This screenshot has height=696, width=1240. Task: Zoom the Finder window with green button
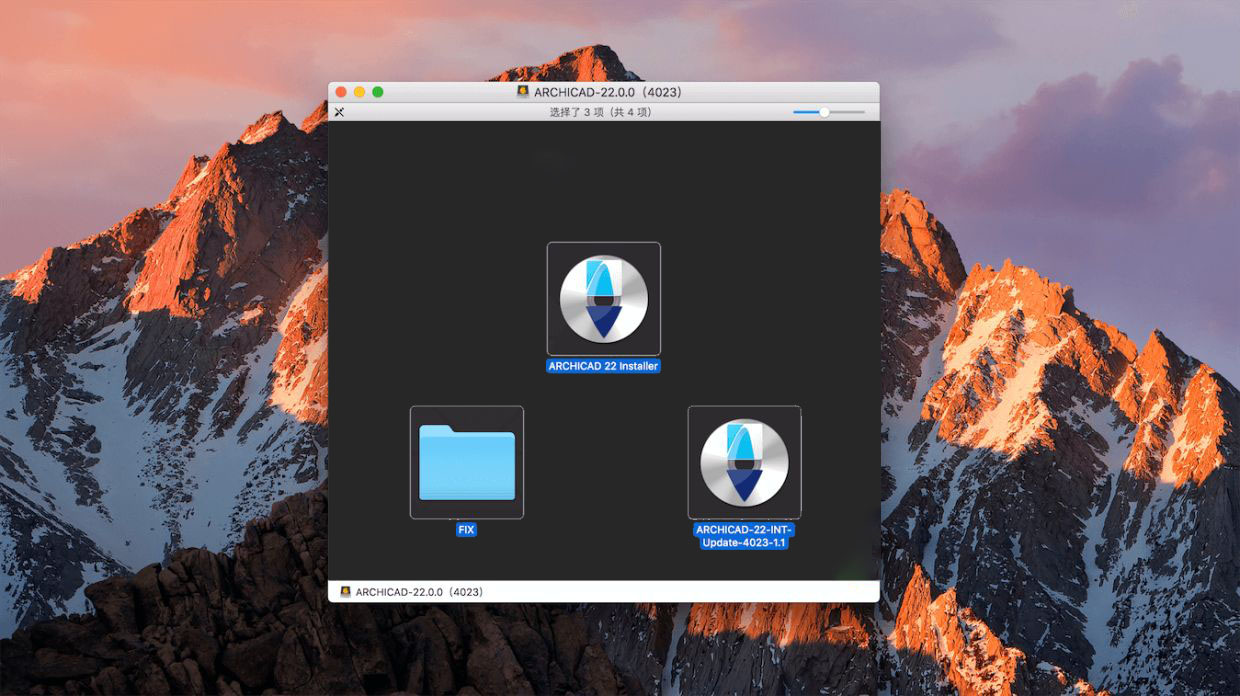pos(378,92)
